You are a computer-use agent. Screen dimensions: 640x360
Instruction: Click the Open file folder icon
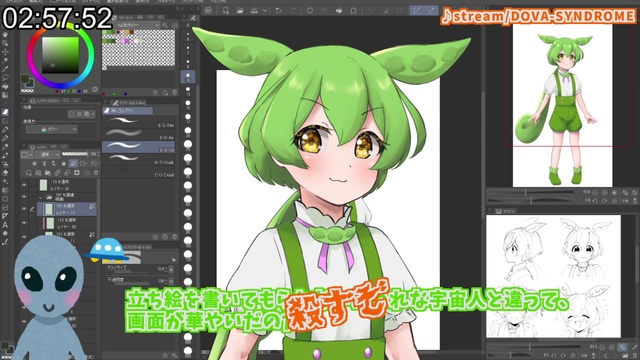pos(240,10)
